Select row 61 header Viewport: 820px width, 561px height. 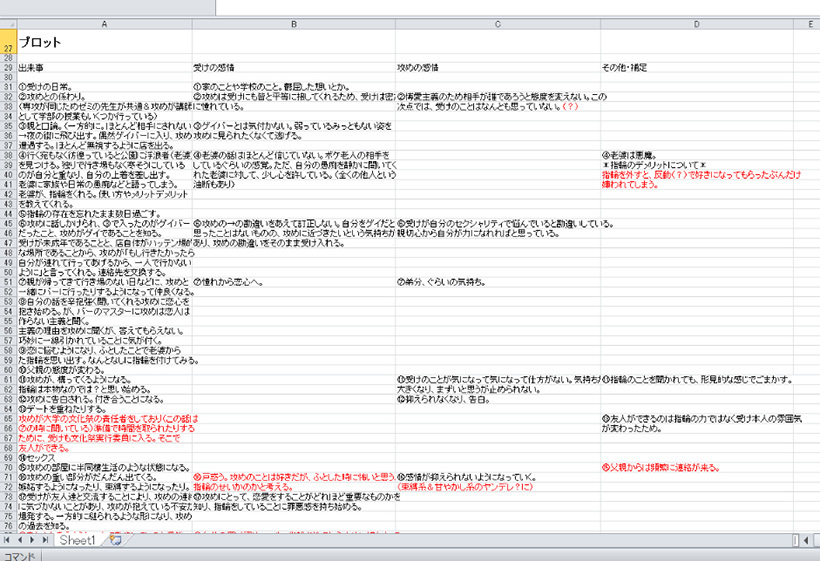8,380
